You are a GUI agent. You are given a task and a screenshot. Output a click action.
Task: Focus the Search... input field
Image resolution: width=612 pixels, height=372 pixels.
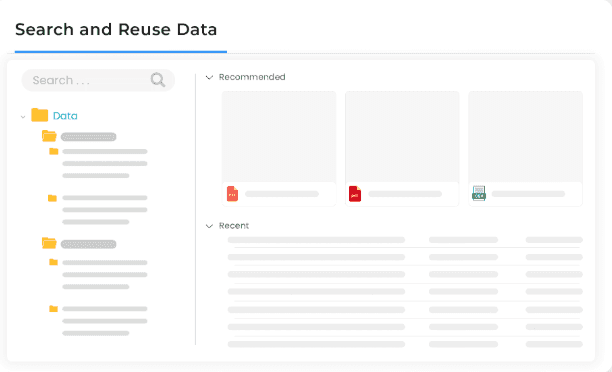pyautogui.click(x=98, y=80)
